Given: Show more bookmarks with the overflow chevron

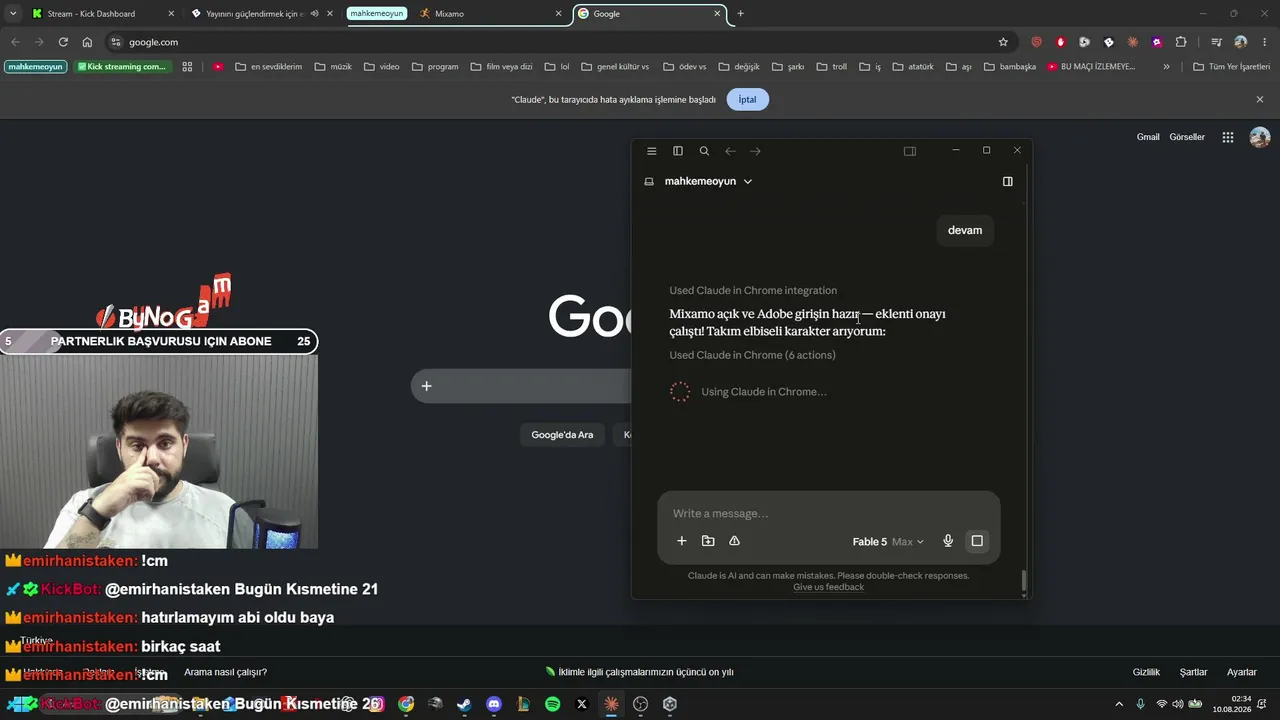Looking at the screenshot, I should click(x=1166, y=67).
